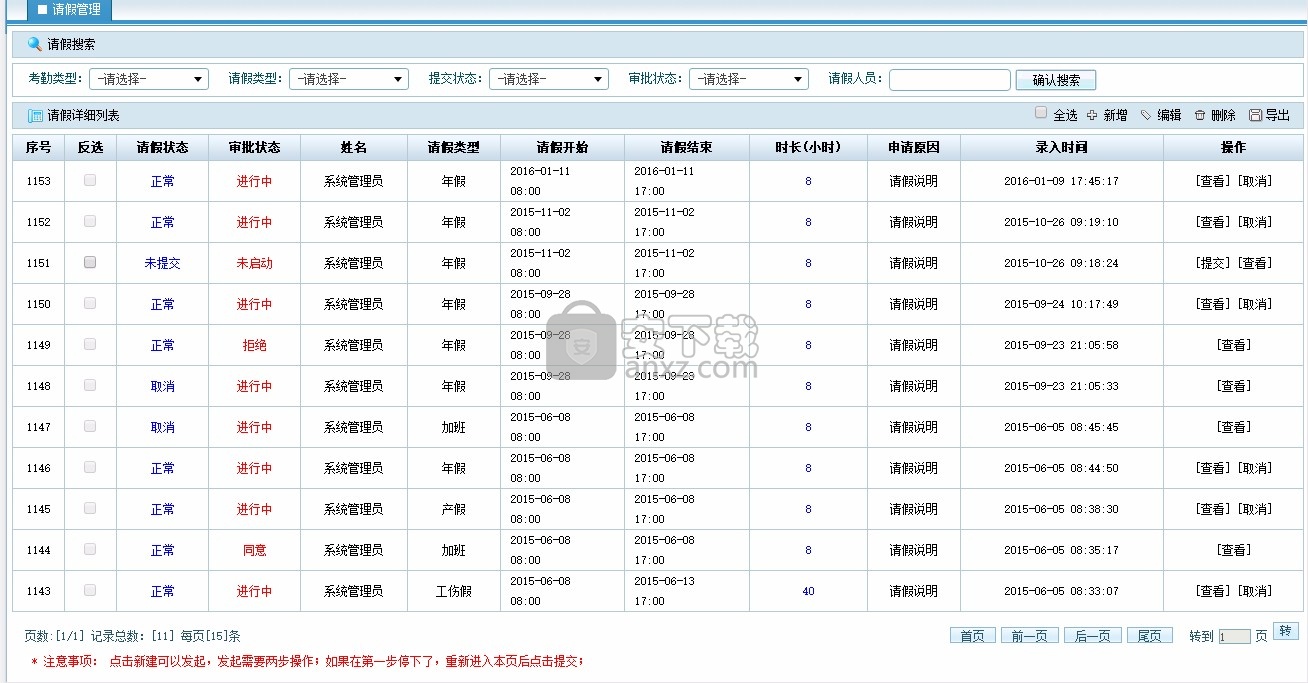Sort by 请假状态 column header
The height and width of the screenshot is (683, 1308).
point(162,147)
